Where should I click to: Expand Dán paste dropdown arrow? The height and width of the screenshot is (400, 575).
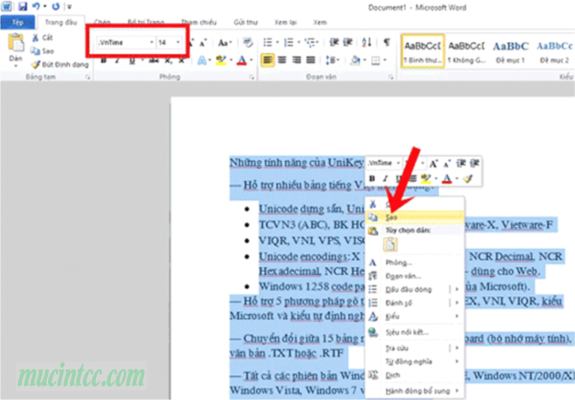[16, 66]
